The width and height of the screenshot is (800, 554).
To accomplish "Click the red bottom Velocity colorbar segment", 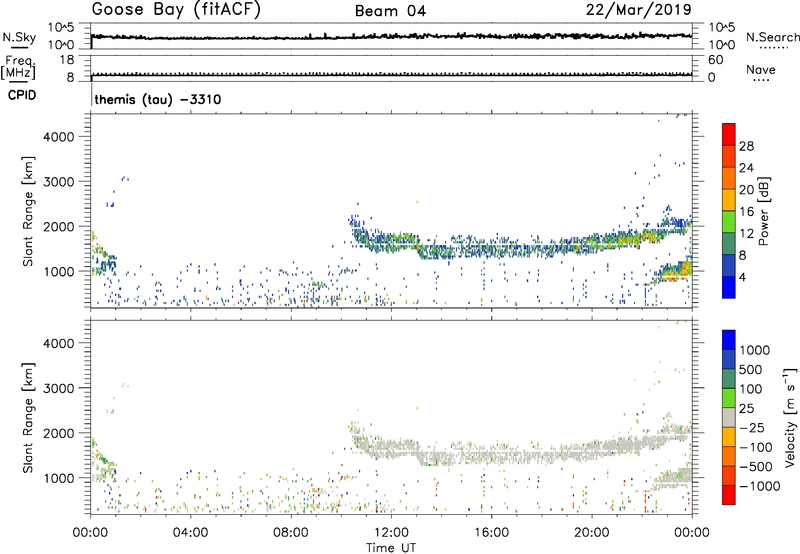I will [x=729, y=495].
